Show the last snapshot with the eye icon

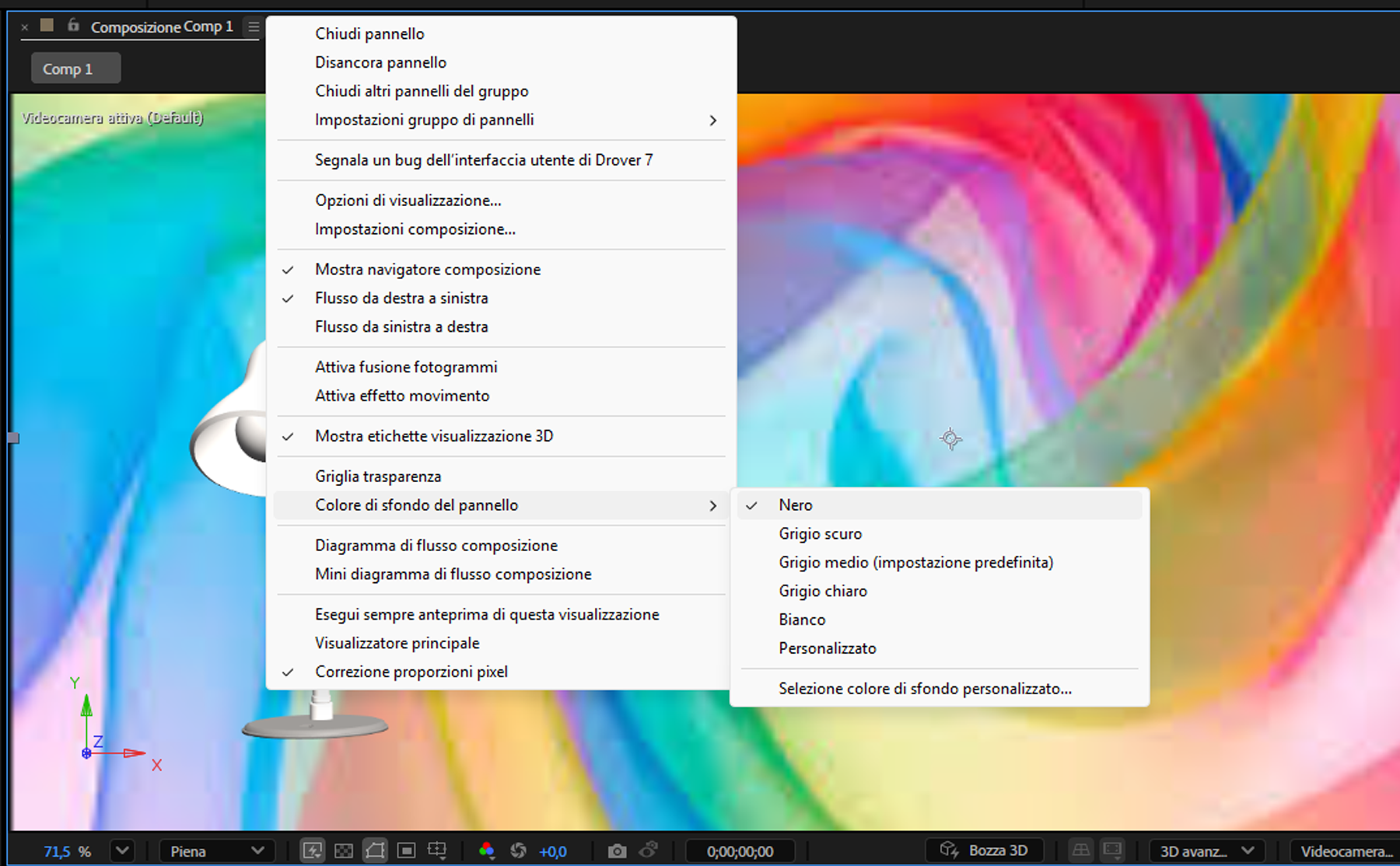(x=649, y=850)
